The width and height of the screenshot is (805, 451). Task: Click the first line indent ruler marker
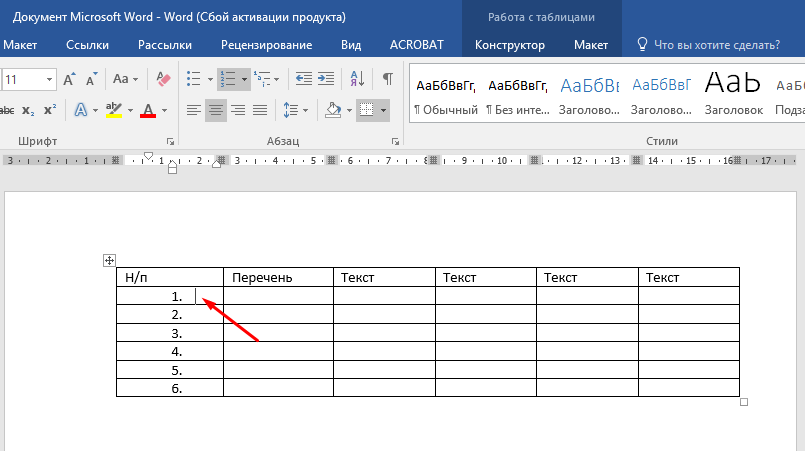[x=148, y=156]
